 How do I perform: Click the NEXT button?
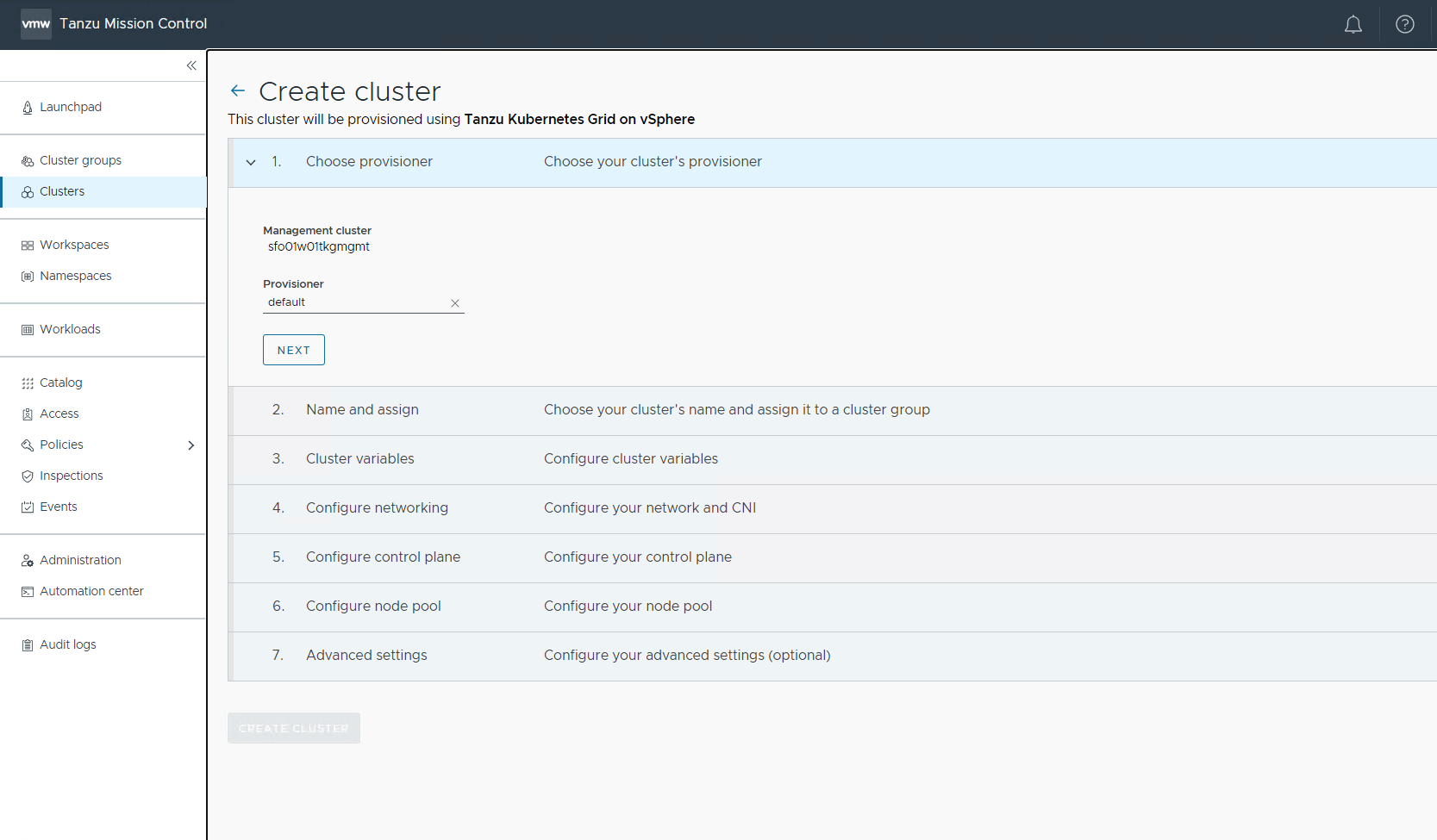coord(294,350)
